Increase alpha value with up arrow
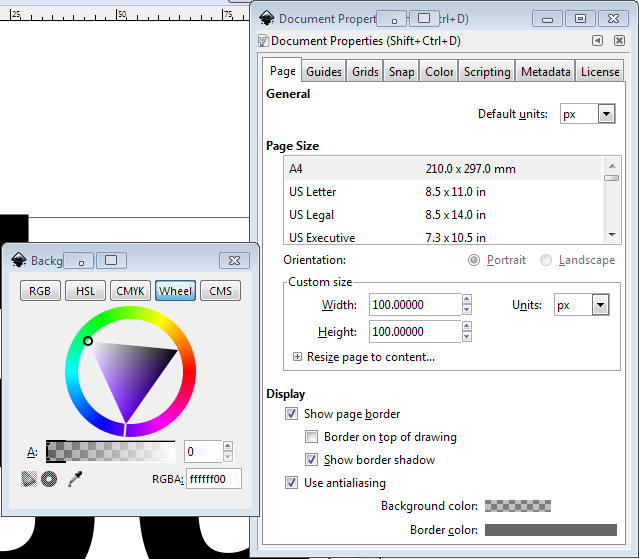 coord(228,446)
